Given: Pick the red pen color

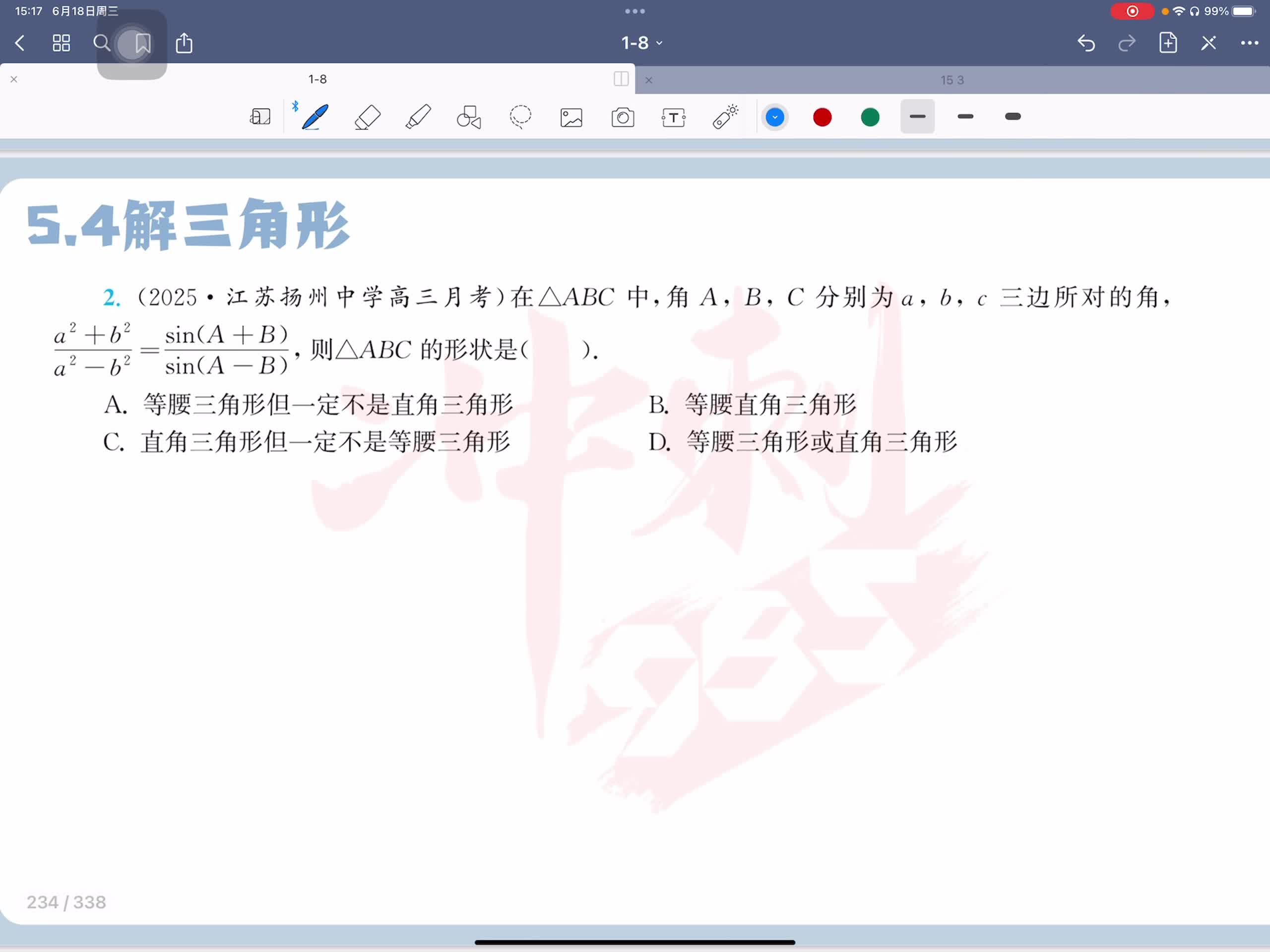Looking at the screenshot, I should point(822,118).
